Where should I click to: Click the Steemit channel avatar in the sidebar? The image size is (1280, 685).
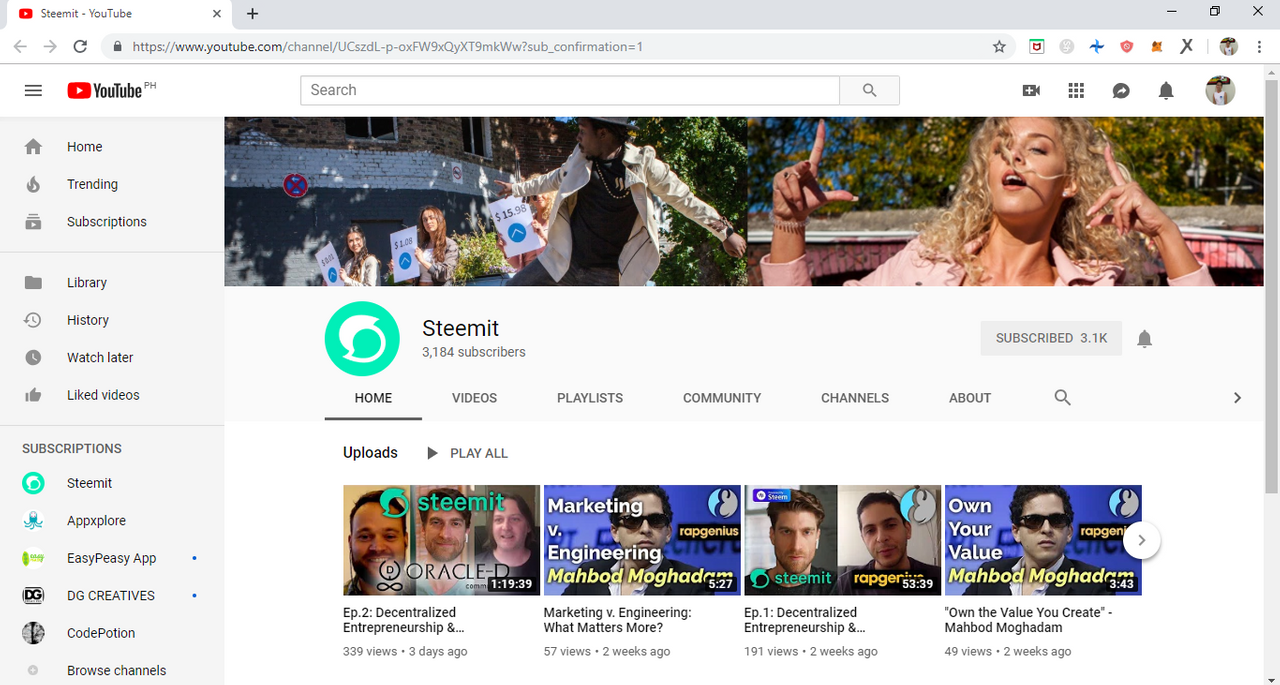(x=33, y=483)
